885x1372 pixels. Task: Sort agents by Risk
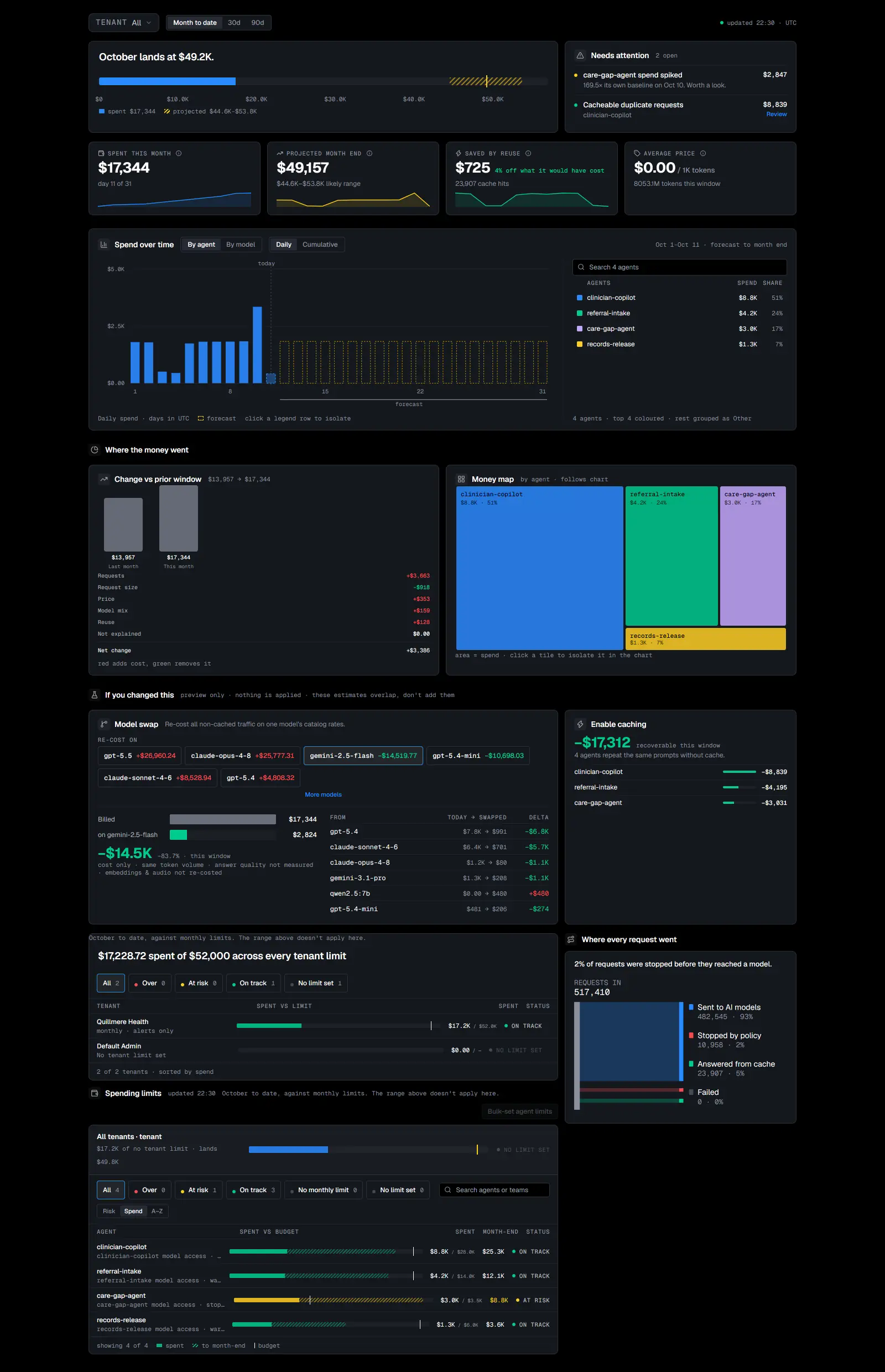(x=108, y=1211)
